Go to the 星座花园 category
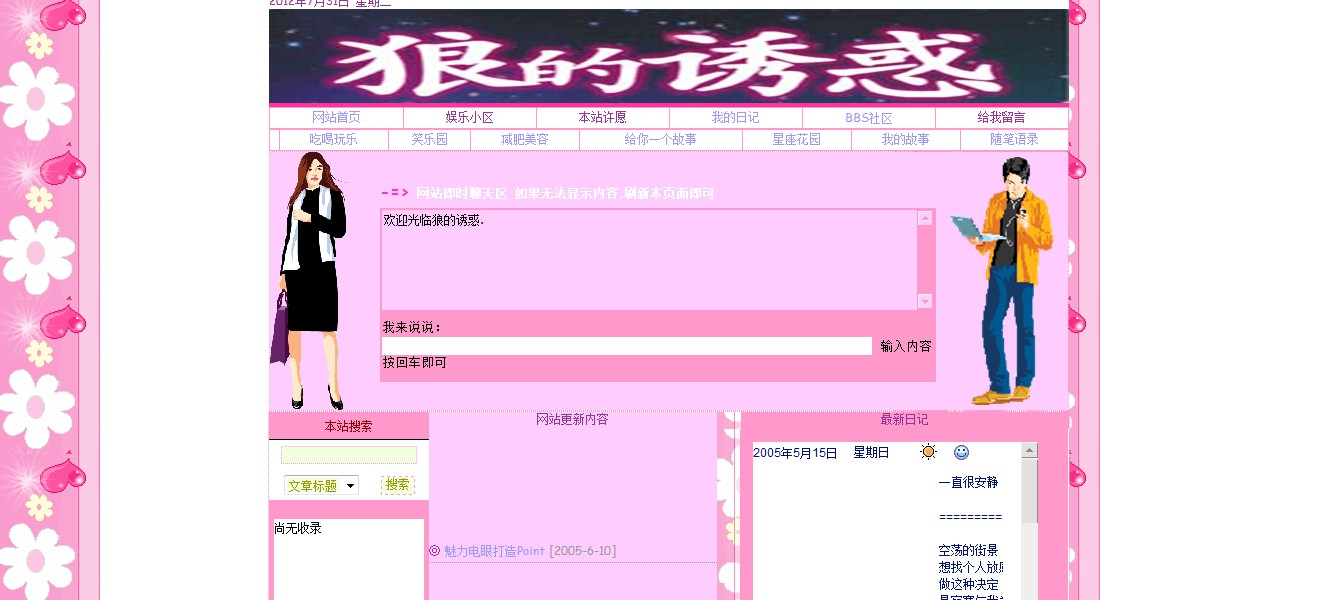The image size is (1327, 600). pyautogui.click(x=797, y=140)
